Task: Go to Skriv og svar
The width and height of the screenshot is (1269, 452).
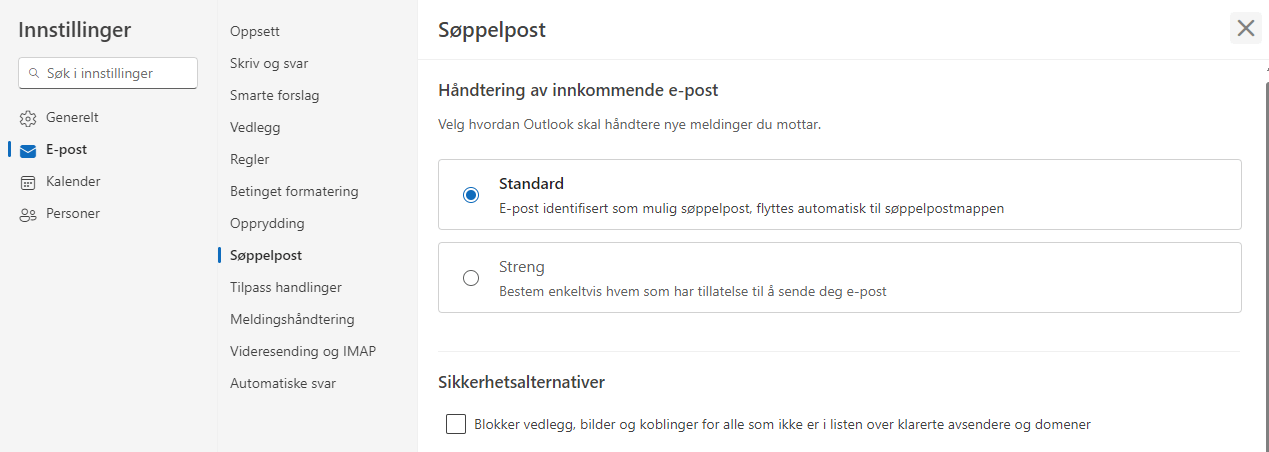Action: click(269, 63)
